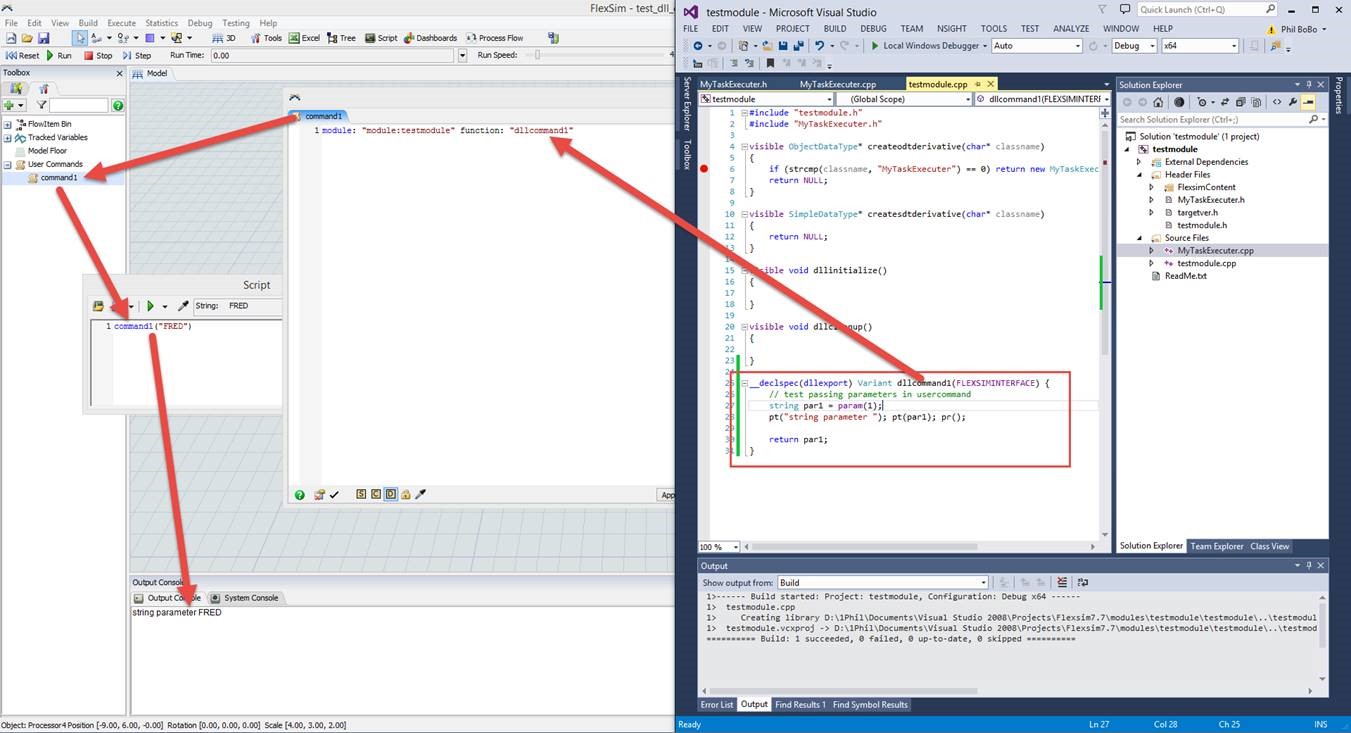Toggle auto-hide on the Output panel
Image resolution: width=1351 pixels, height=733 pixels.
[x=1308, y=565]
